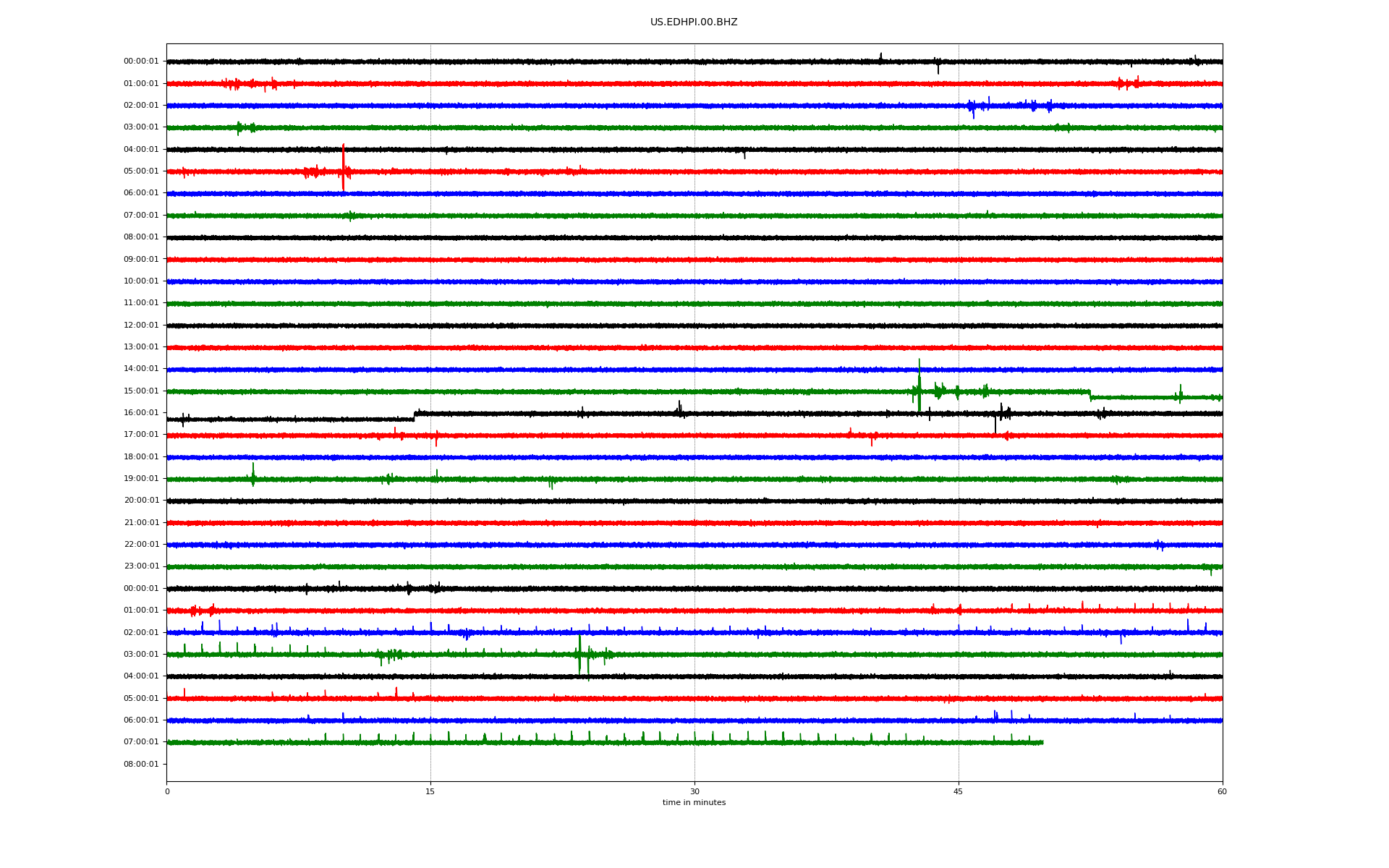Click the 20:00:01 row time label
This screenshot has width=1389, height=868.
point(141,500)
